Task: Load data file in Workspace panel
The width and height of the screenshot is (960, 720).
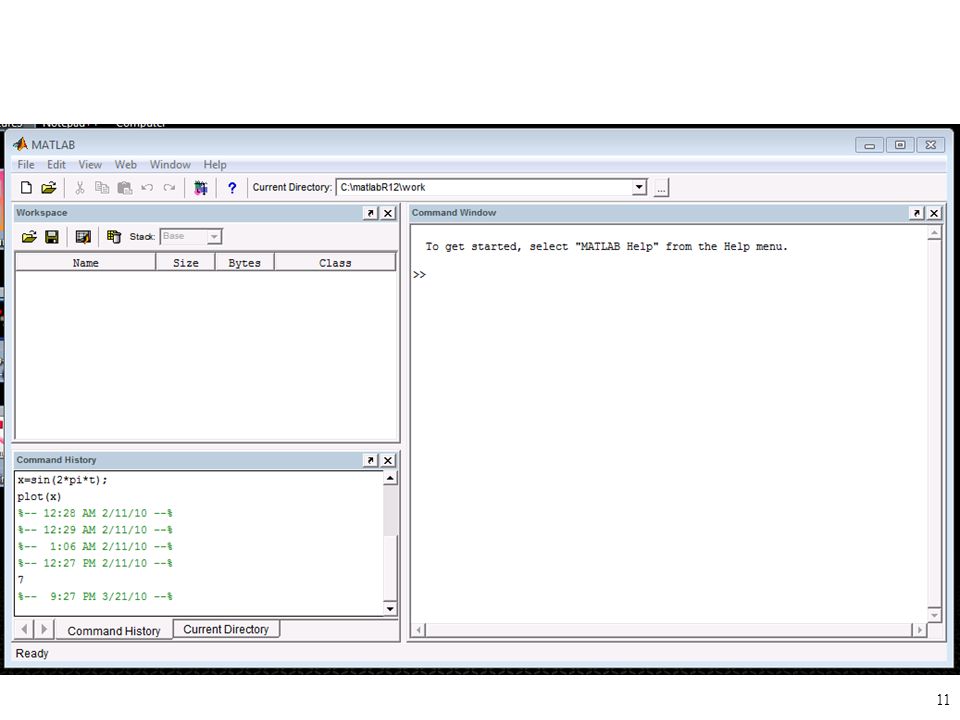Action: [x=29, y=237]
